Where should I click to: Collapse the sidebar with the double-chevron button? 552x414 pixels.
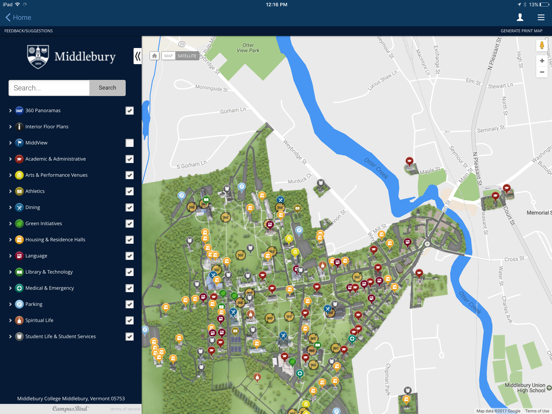137,56
